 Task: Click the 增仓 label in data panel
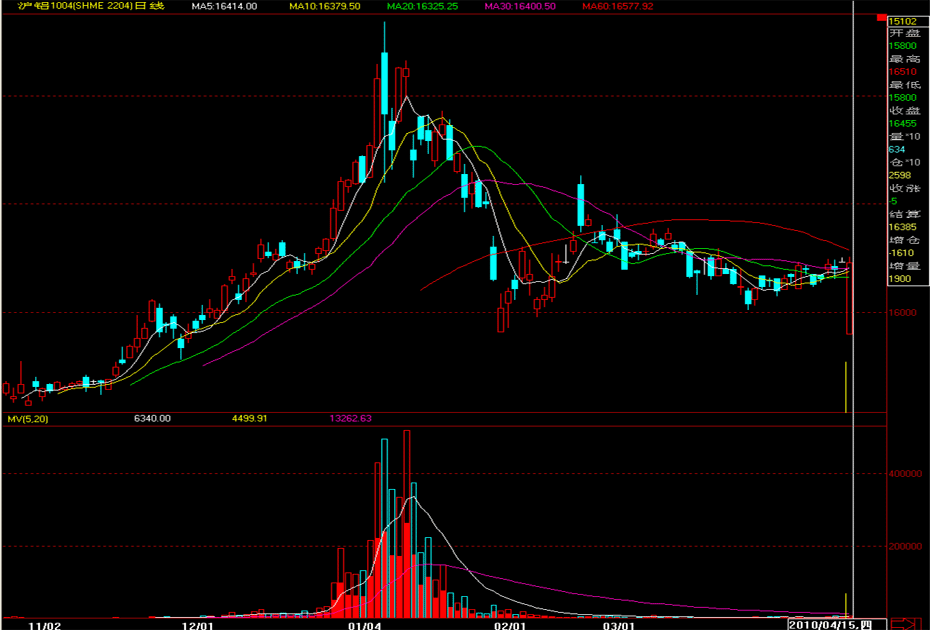[x=904, y=240]
